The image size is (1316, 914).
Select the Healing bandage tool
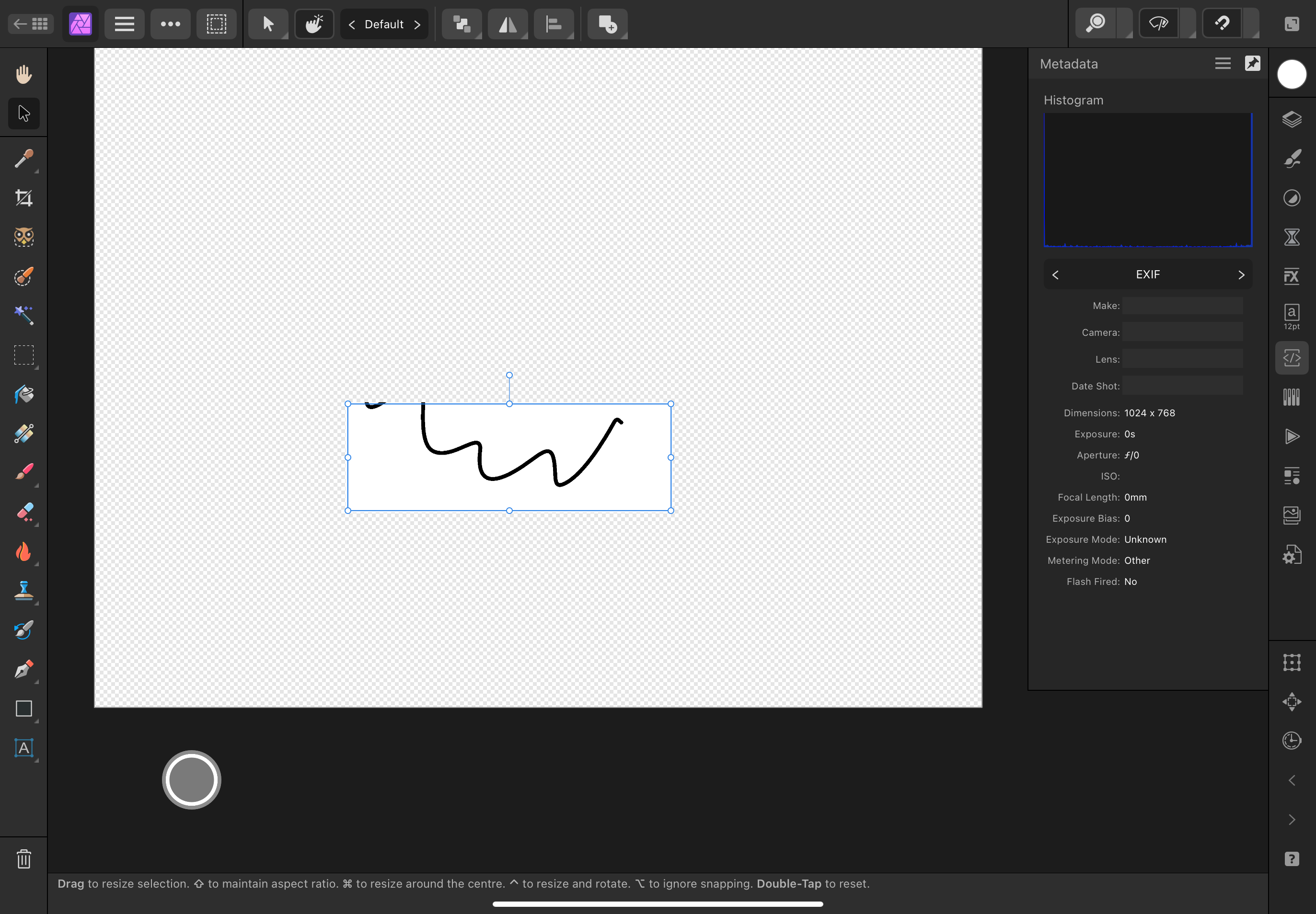(23, 434)
